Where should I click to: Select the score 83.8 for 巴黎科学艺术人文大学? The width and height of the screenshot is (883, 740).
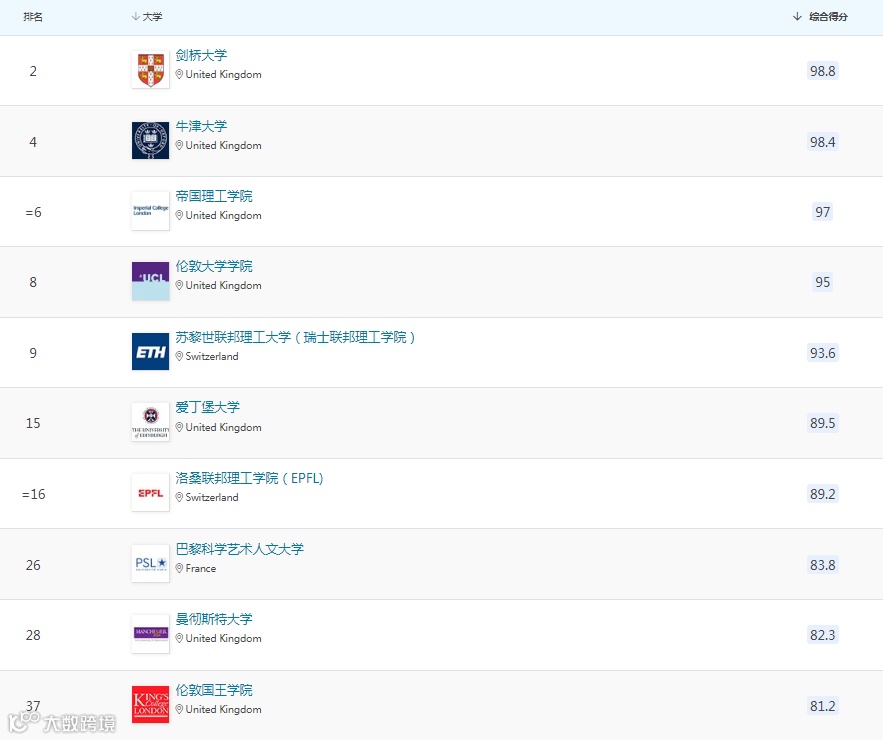(822, 565)
